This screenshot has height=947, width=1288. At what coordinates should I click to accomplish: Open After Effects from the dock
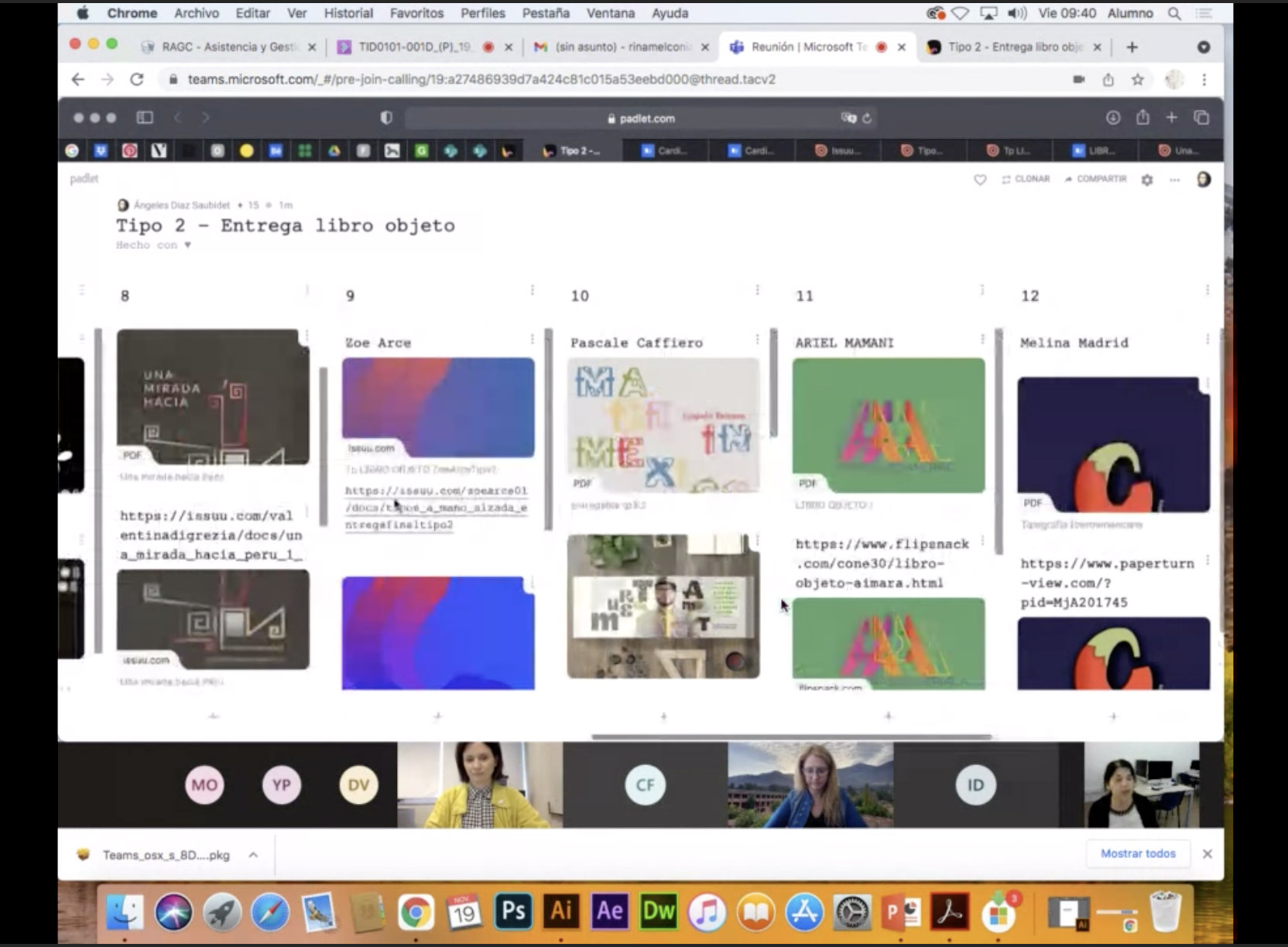[609, 911]
